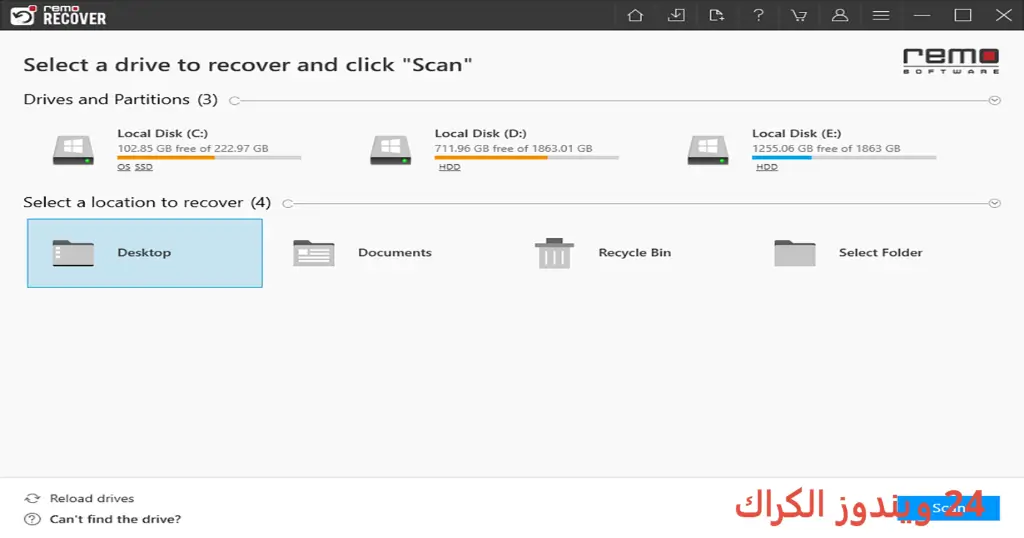Click HDD tag under drive E:
Viewport: 1024px width, 538px height.
(x=767, y=167)
